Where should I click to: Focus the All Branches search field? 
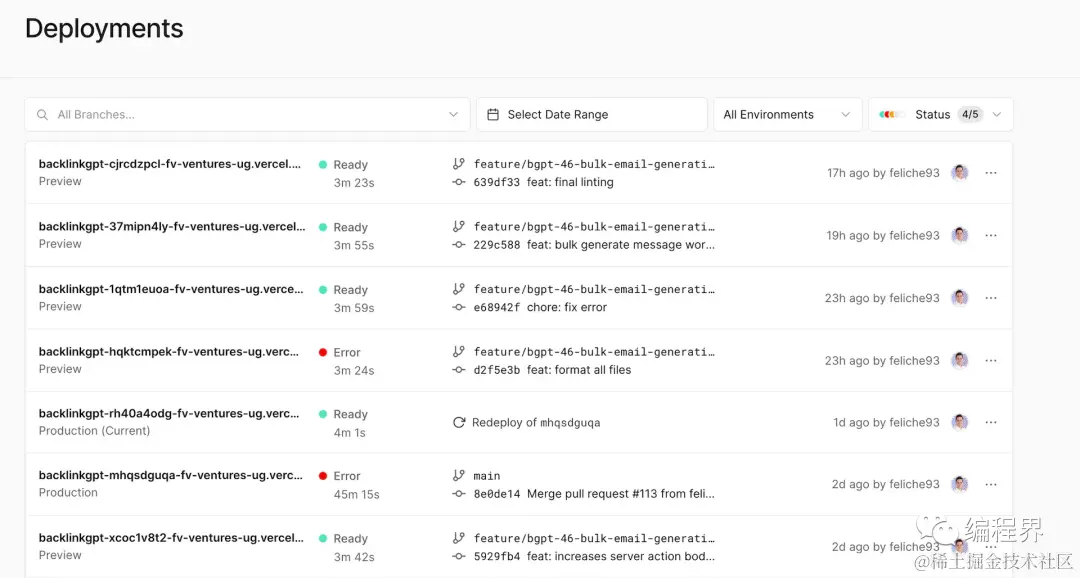click(247, 114)
